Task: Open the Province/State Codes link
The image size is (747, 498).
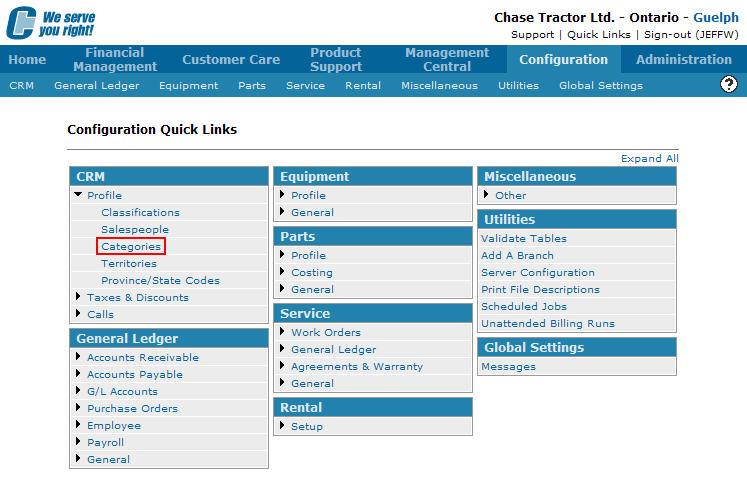Action: click(161, 281)
